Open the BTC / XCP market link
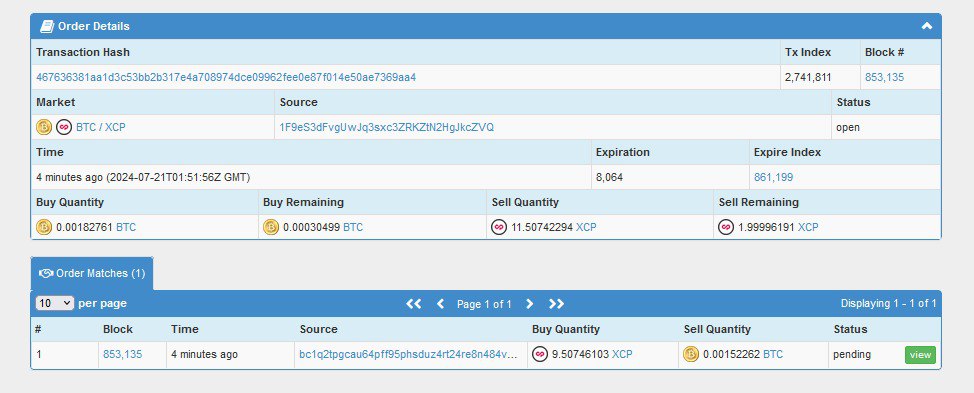974x393 pixels. pos(101,127)
